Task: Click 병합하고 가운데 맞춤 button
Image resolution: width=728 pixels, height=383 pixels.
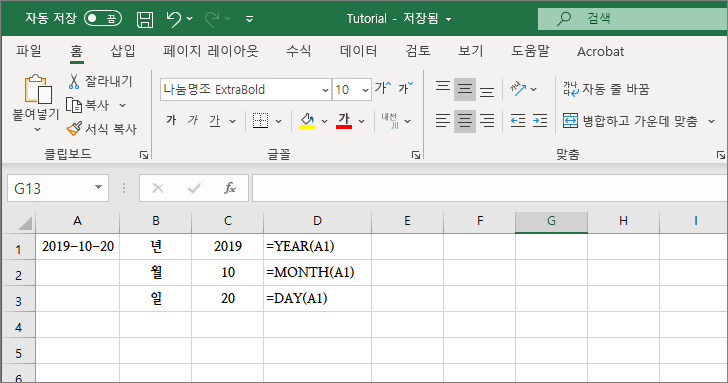Action: [630, 121]
